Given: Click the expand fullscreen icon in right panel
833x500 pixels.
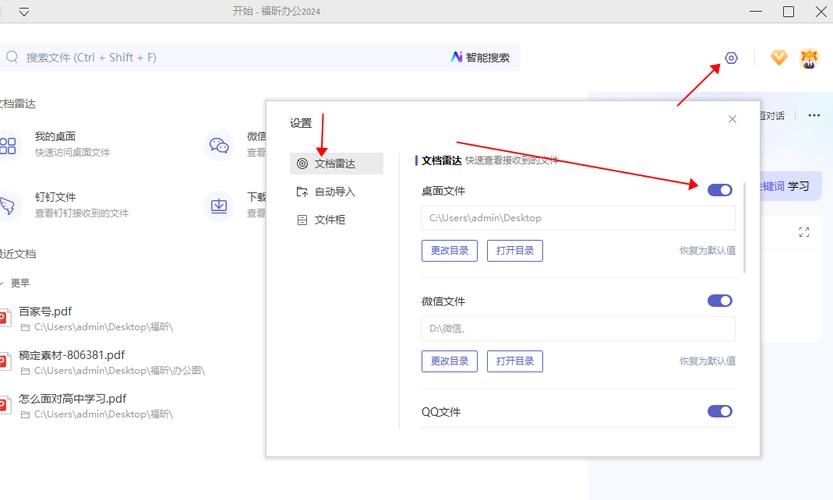Looking at the screenshot, I should [x=804, y=232].
